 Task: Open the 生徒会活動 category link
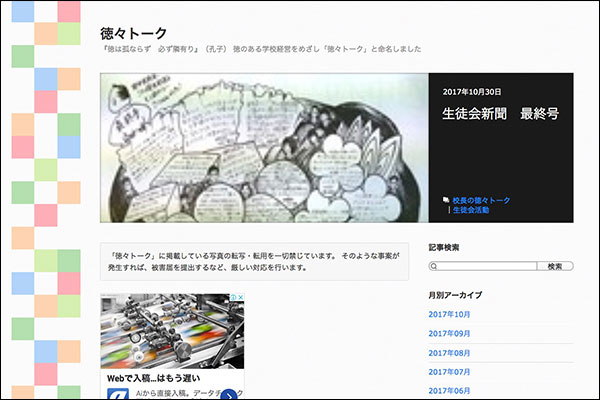[470, 211]
